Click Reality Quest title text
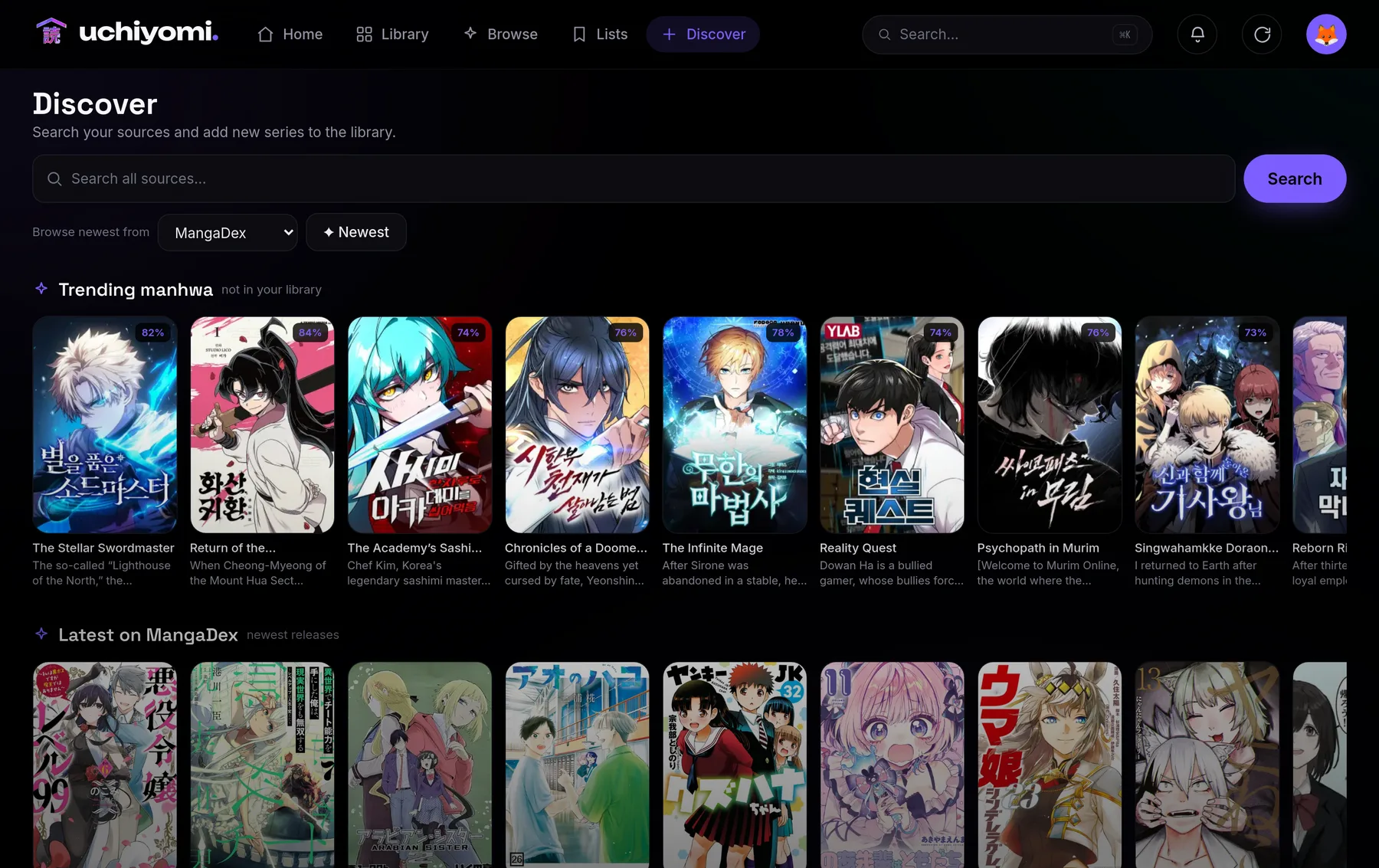This screenshot has width=1379, height=868. (x=858, y=548)
